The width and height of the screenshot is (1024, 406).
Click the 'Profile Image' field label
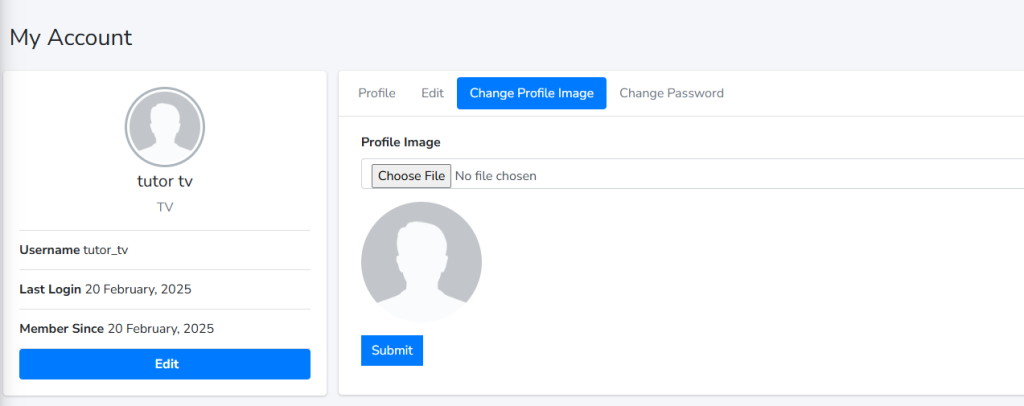coord(400,143)
